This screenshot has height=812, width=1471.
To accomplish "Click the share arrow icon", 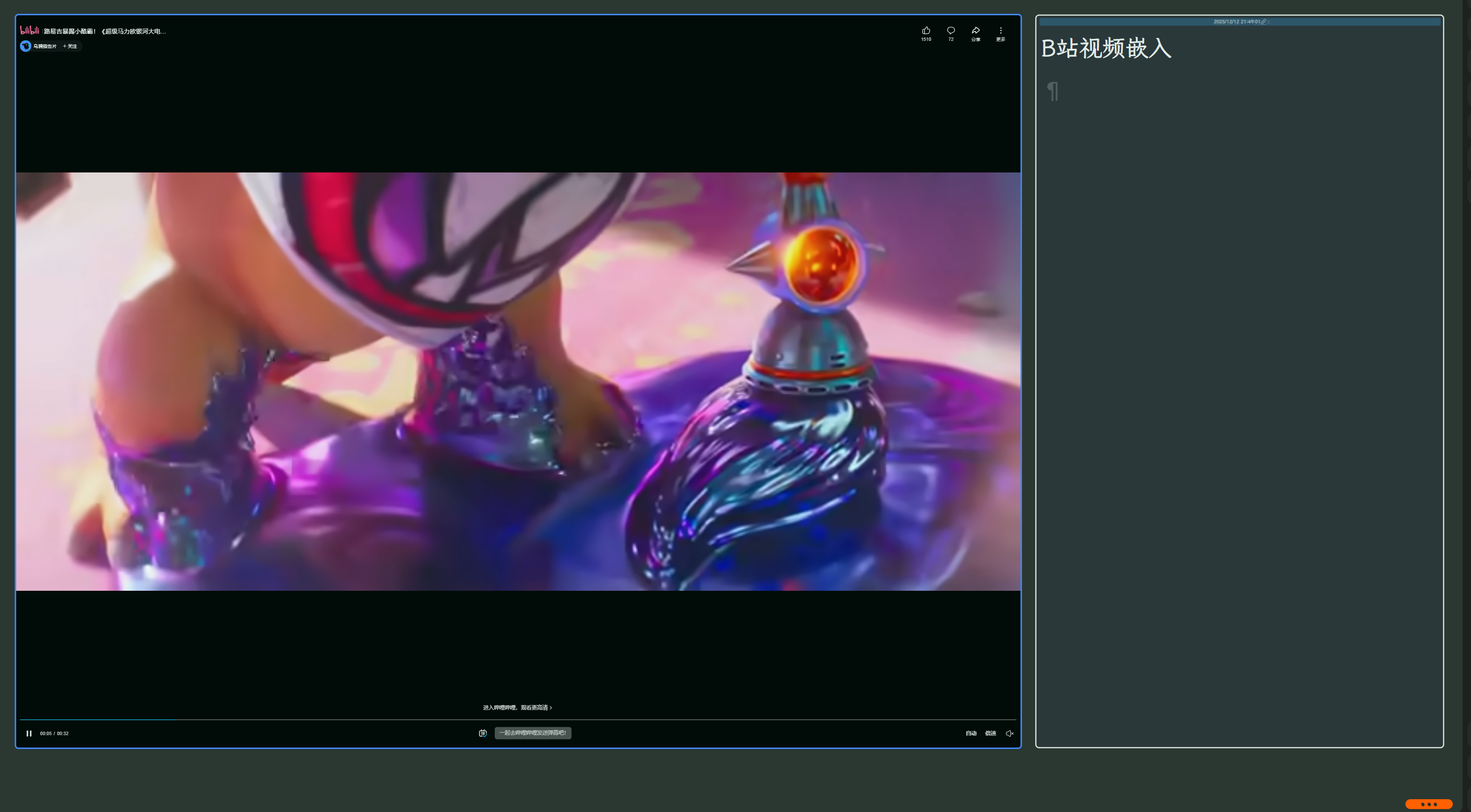I will coord(975,31).
